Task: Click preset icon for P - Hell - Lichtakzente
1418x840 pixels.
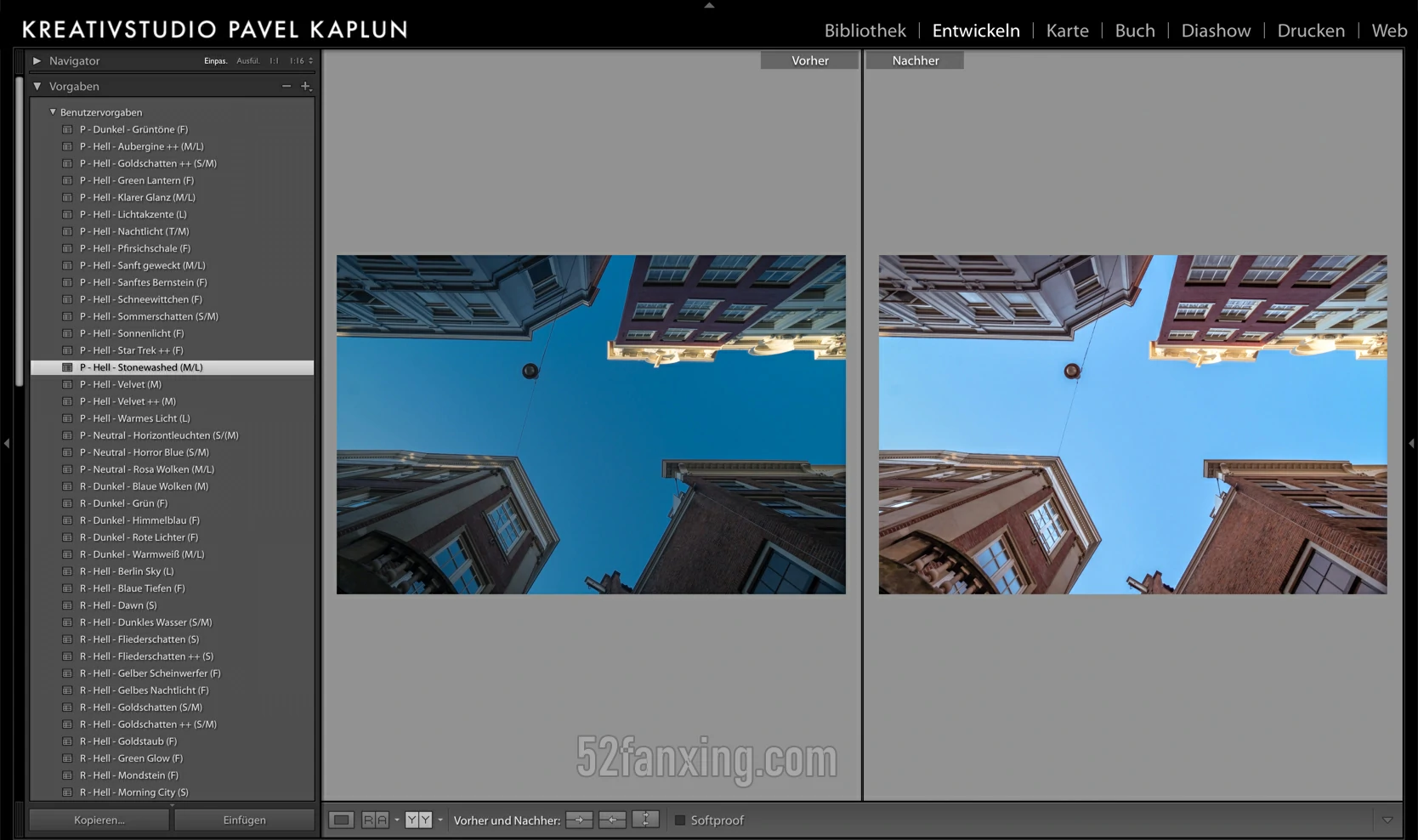Action: click(x=67, y=214)
